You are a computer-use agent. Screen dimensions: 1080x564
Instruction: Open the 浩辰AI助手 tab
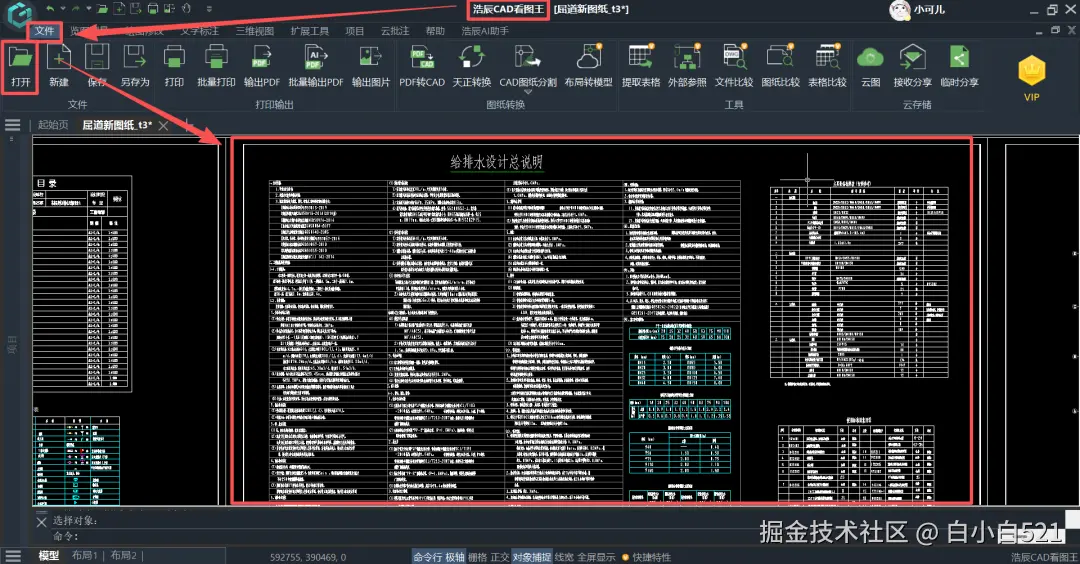point(486,31)
